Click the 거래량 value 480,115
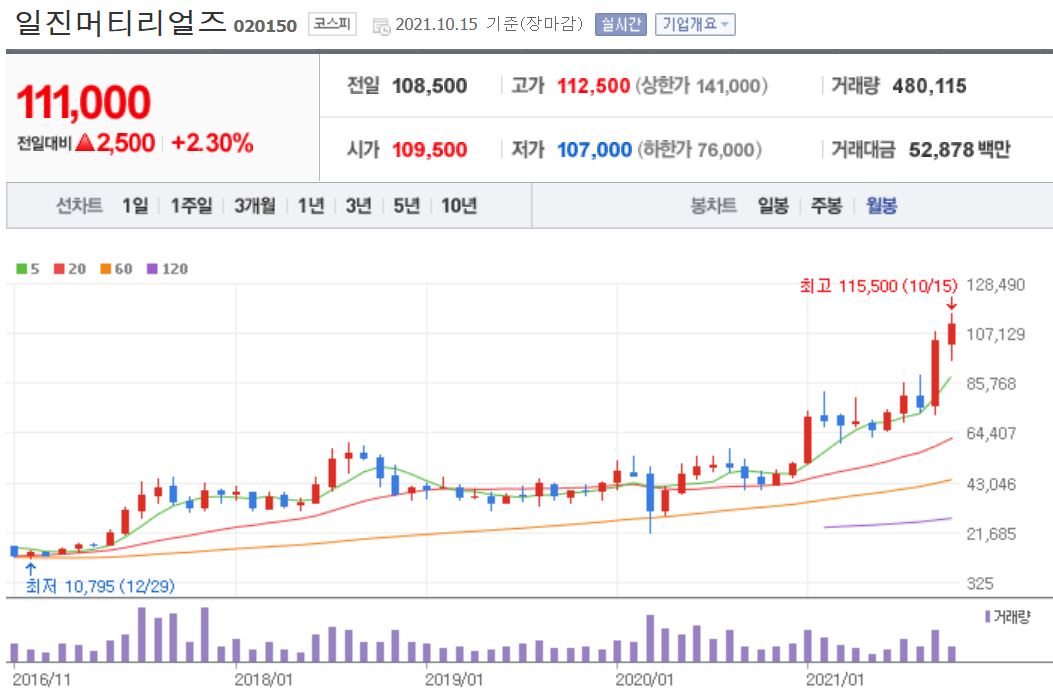Screen dimensions: 1053x699 pyautogui.click(x=929, y=86)
